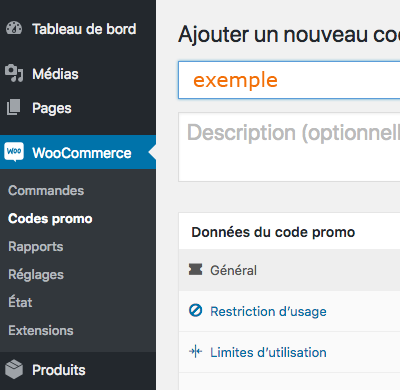
Task: Click the Restriction d'usage ban icon
Action: point(195,310)
